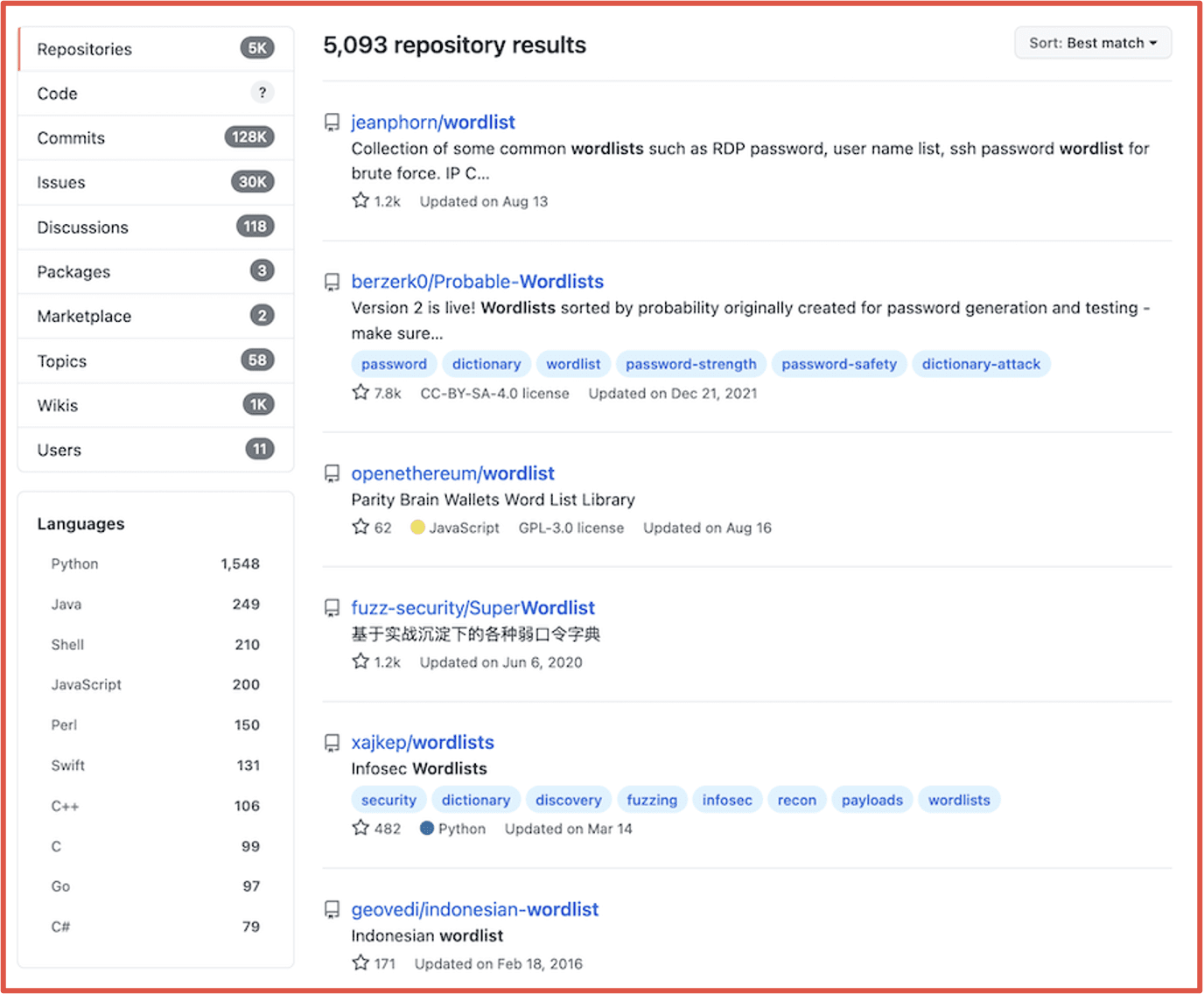Image resolution: width=1204 pixels, height=994 pixels.
Task: Click repo icon beside openethereum/wordlist
Action: tap(332, 473)
